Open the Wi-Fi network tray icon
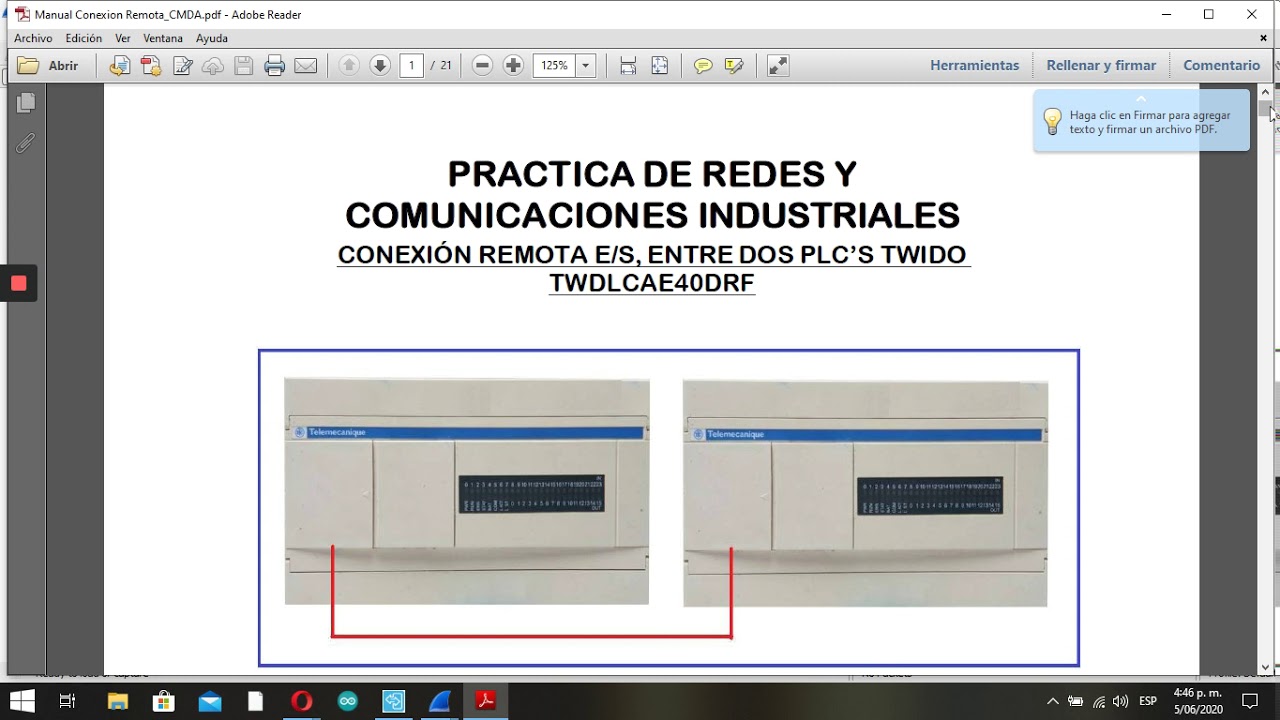 click(x=1099, y=701)
